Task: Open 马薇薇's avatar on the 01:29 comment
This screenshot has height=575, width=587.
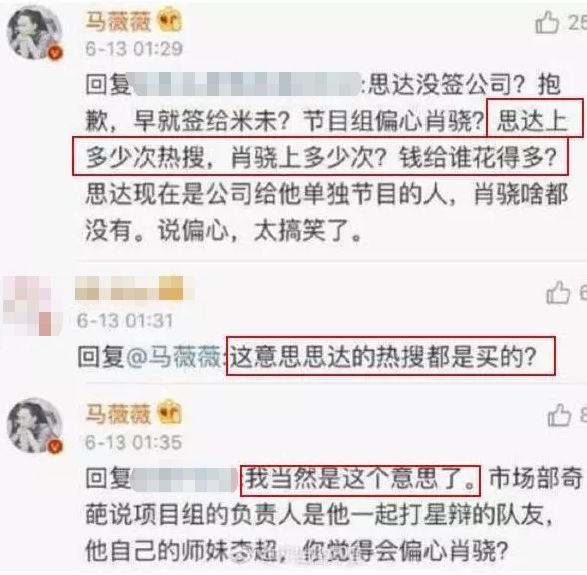Action: pyautogui.click(x=34, y=33)
